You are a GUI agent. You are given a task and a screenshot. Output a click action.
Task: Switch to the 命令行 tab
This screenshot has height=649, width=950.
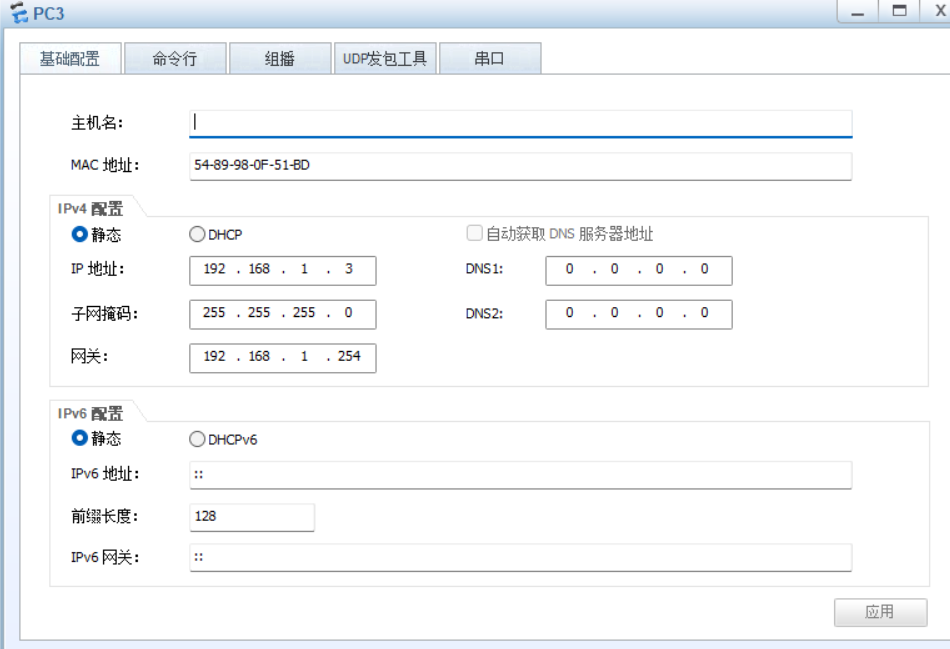point(175,59)
